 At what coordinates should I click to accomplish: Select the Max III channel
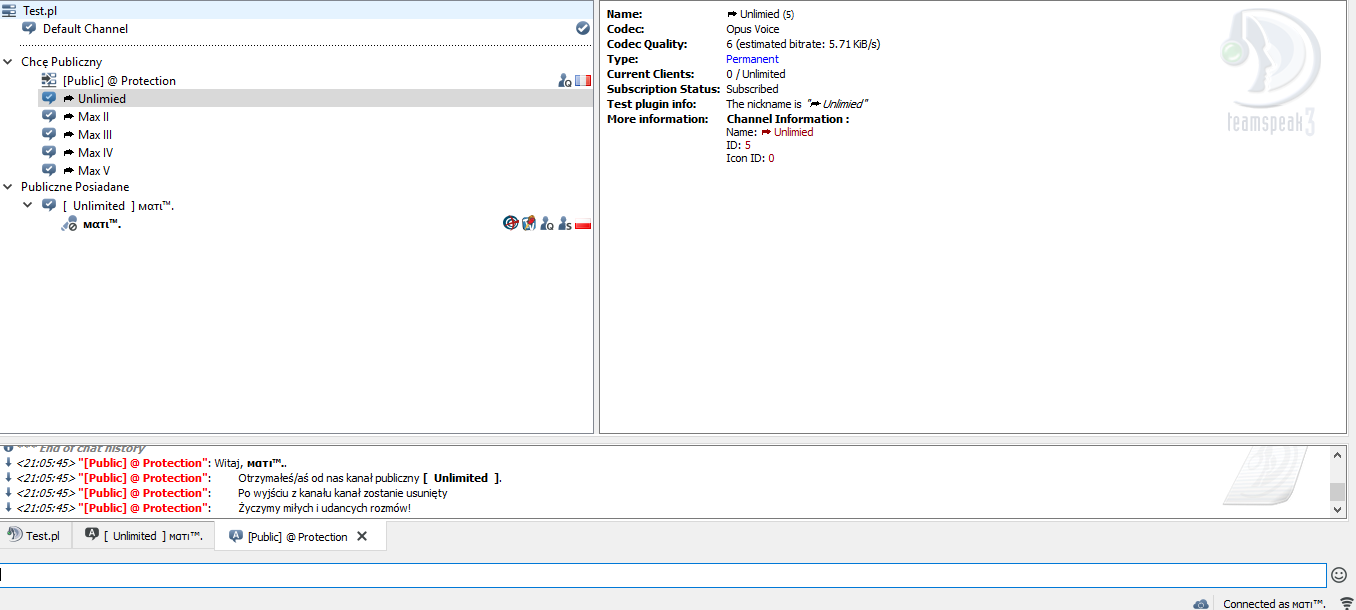click(x=94, y=135)
